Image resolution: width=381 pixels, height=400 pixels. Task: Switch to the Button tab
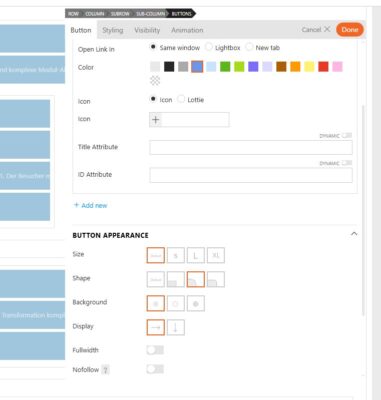coord(81,30)
